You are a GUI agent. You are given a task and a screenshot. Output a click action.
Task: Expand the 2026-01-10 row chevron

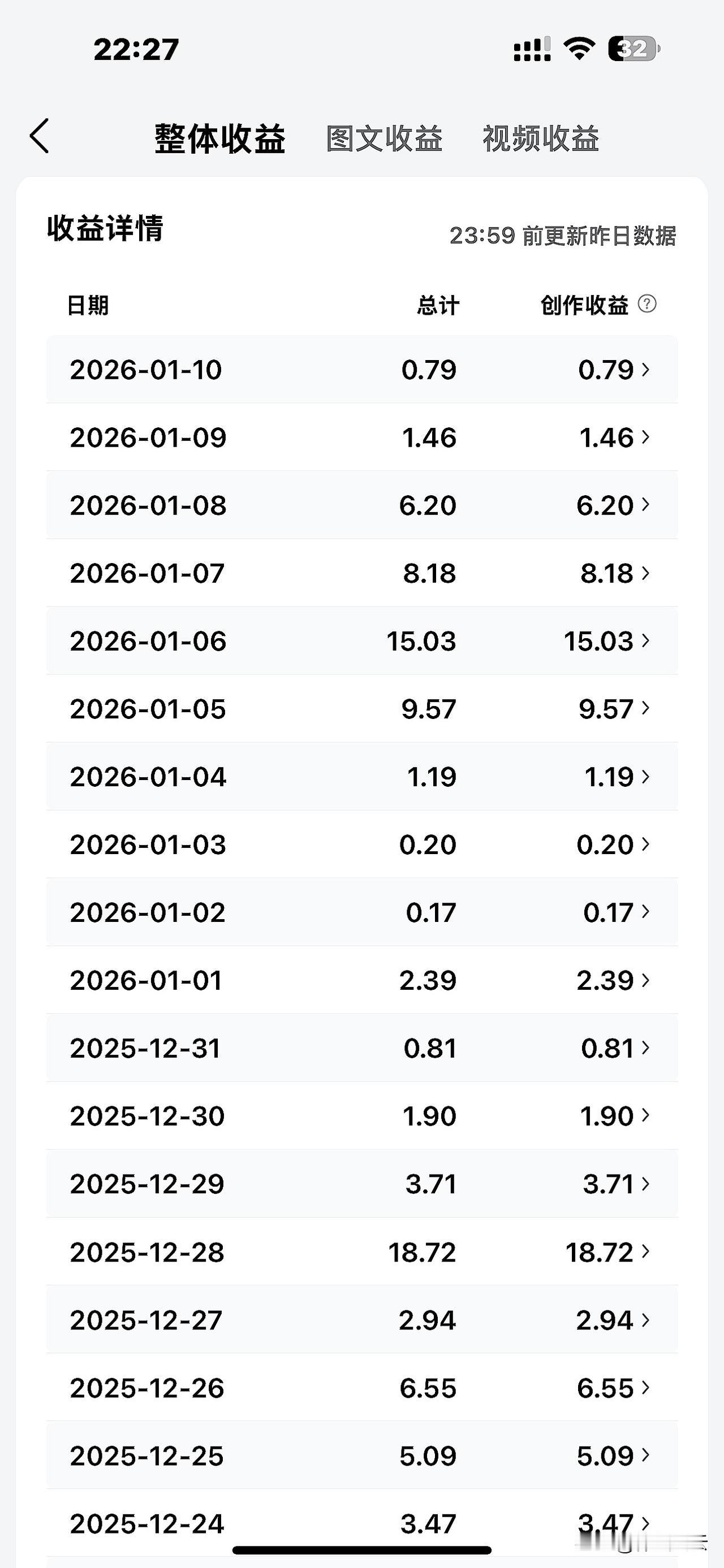(x=646, y=369)
